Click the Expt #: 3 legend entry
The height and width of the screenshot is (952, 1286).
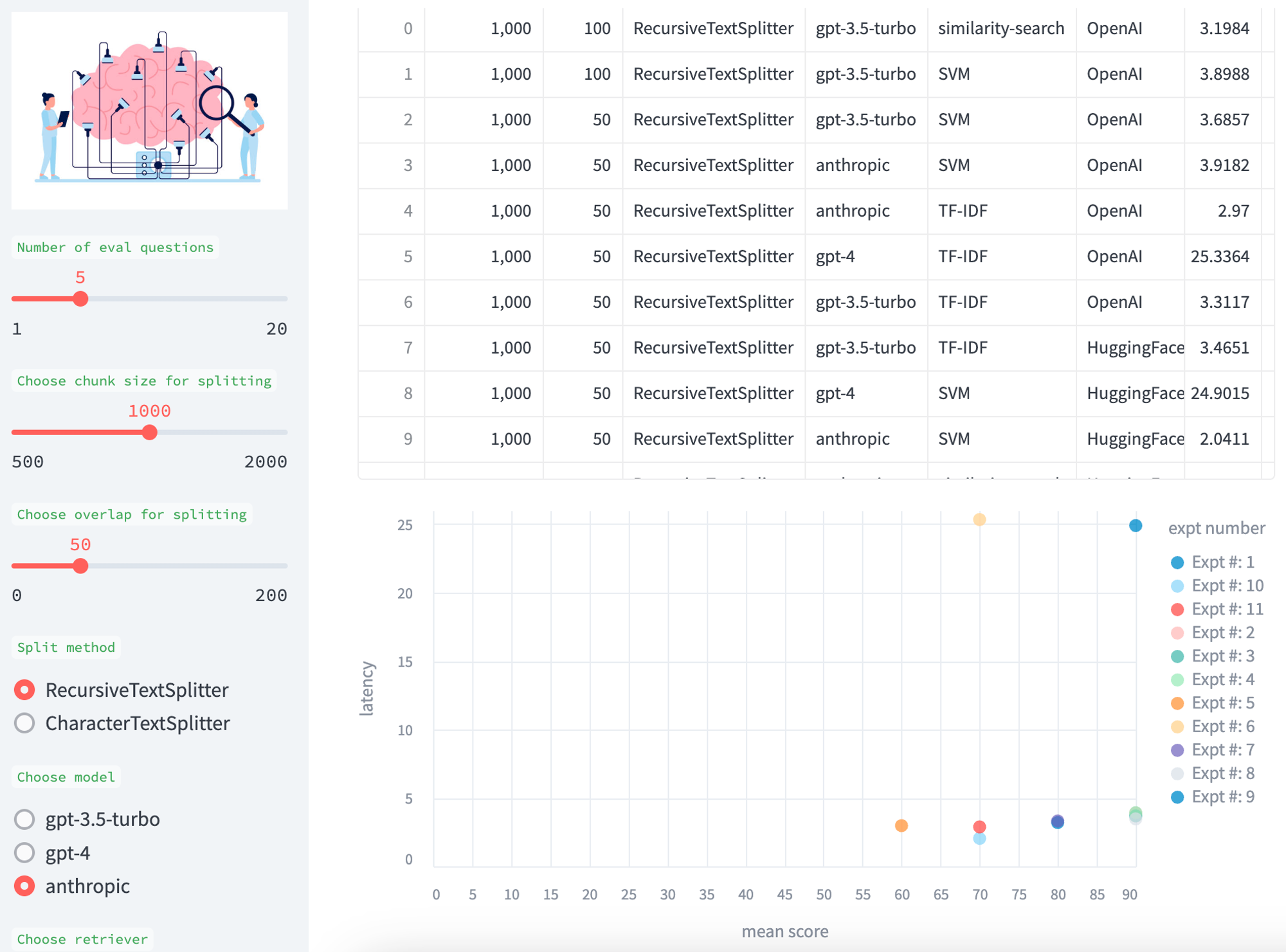pos(1222,656)
